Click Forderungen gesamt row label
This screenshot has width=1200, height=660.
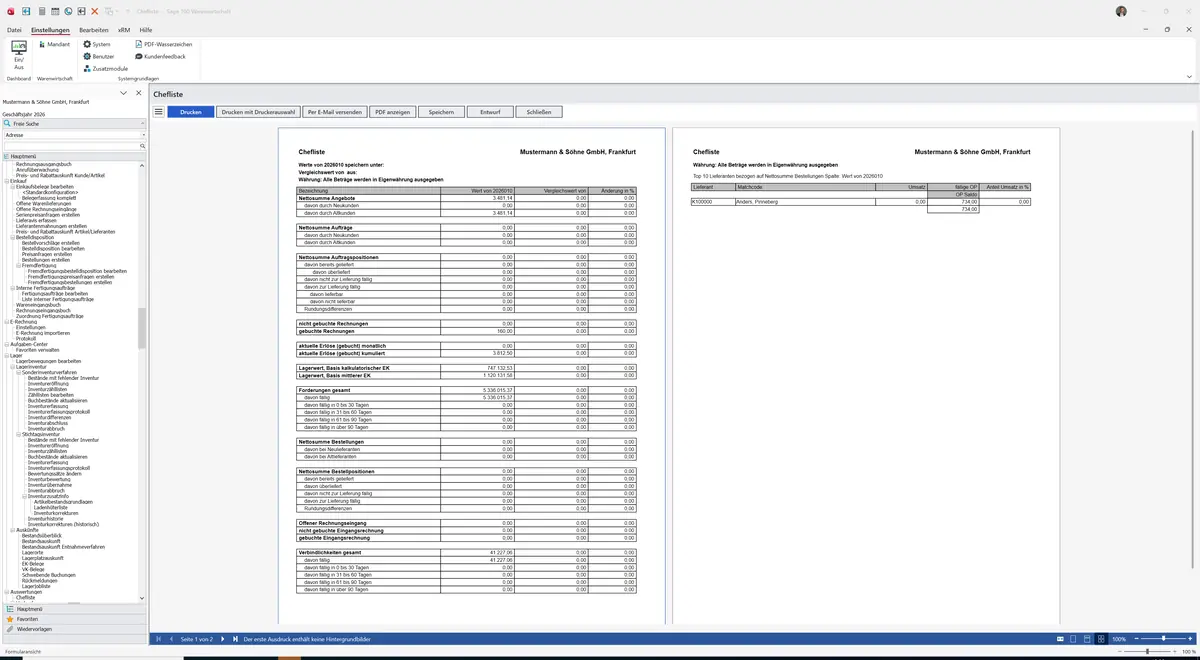324,389
